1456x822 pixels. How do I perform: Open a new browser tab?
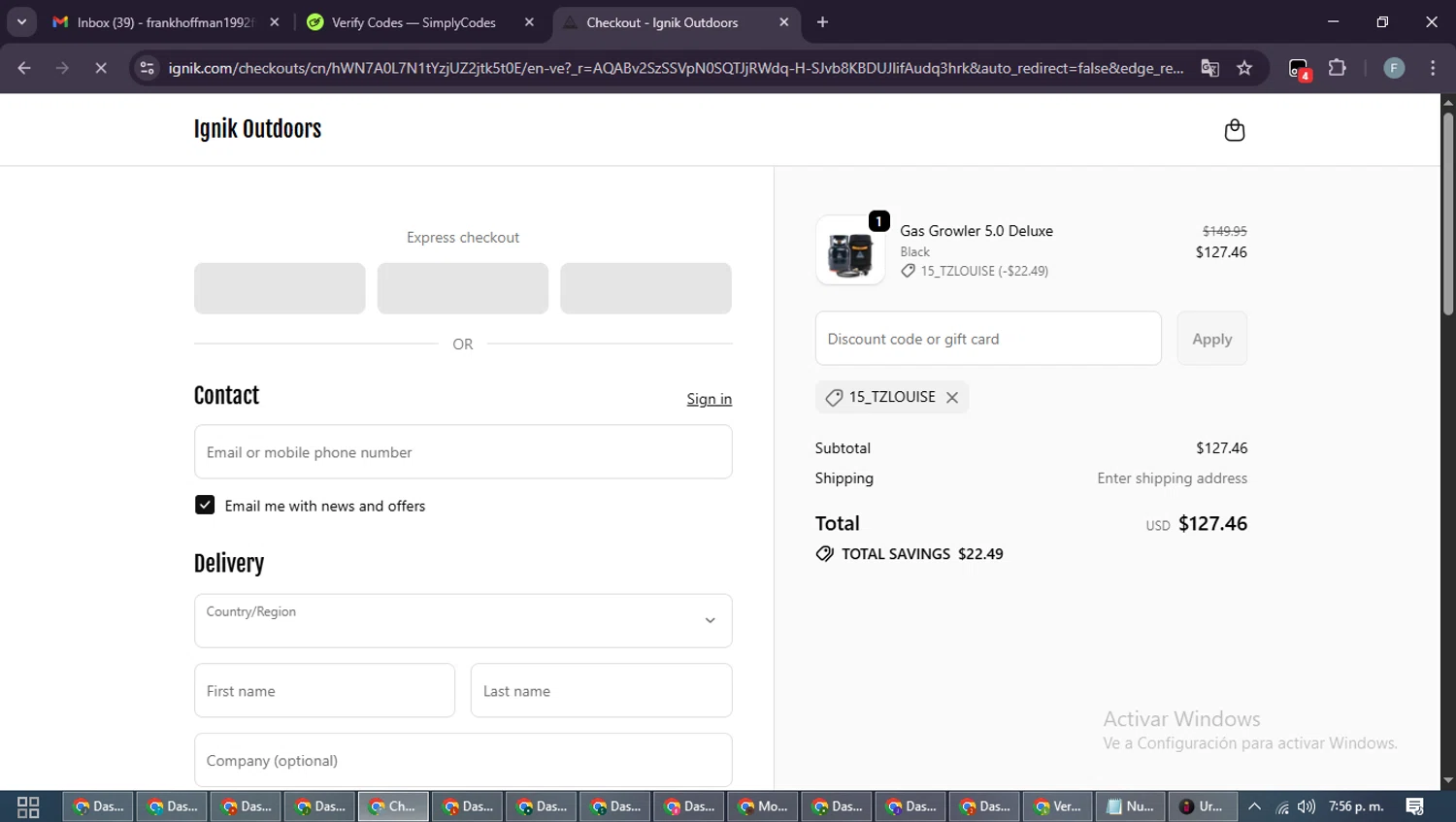tap(822, 22)
